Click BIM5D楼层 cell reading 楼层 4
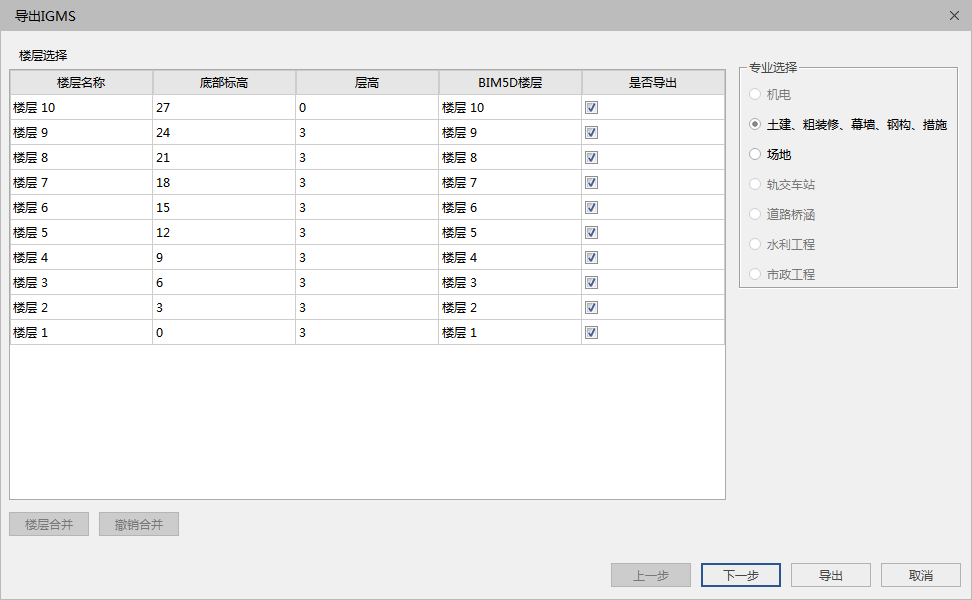This screenshot has height=600, width=972. point(510,258)
